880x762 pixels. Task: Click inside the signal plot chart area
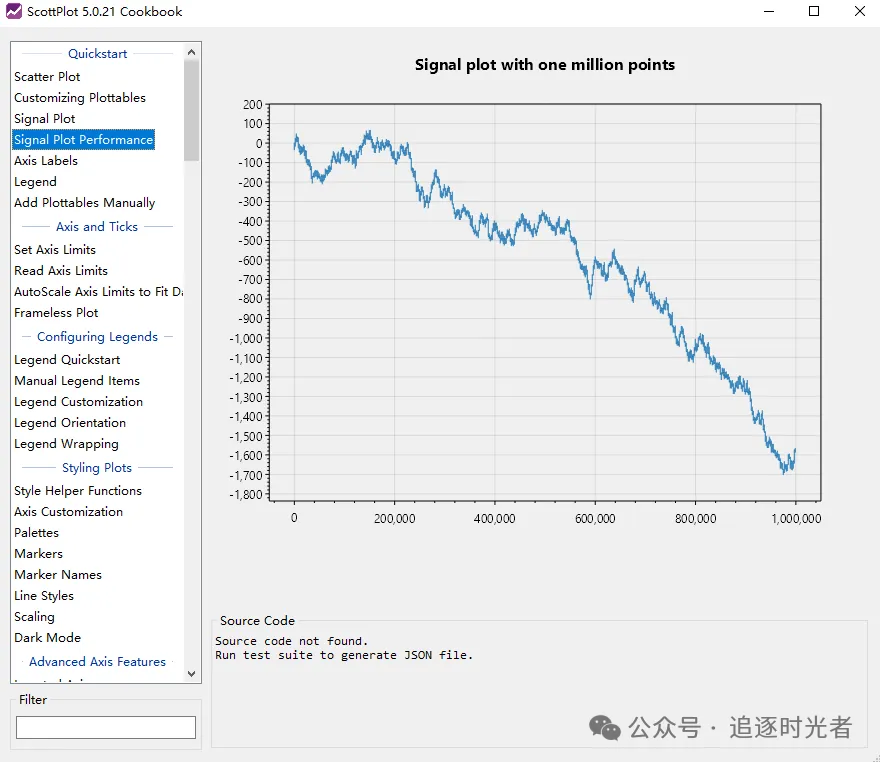click(x=545, y=300)
